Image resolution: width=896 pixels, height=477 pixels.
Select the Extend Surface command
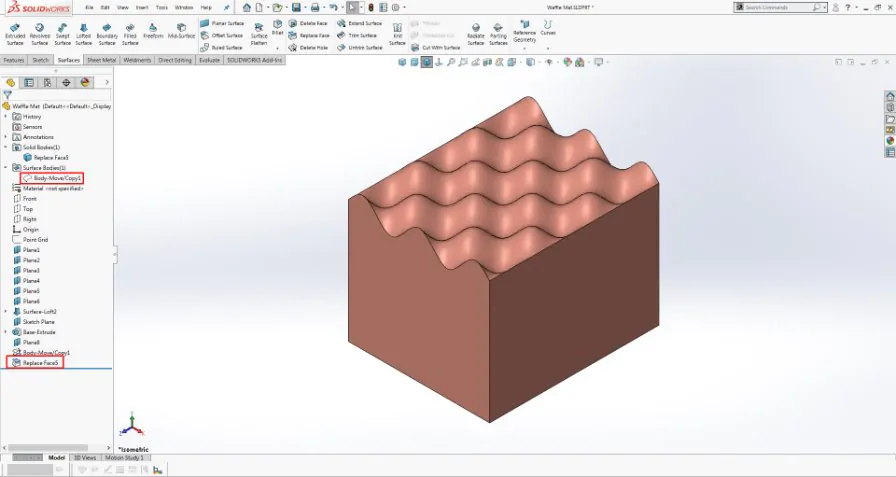pos(359,23)
